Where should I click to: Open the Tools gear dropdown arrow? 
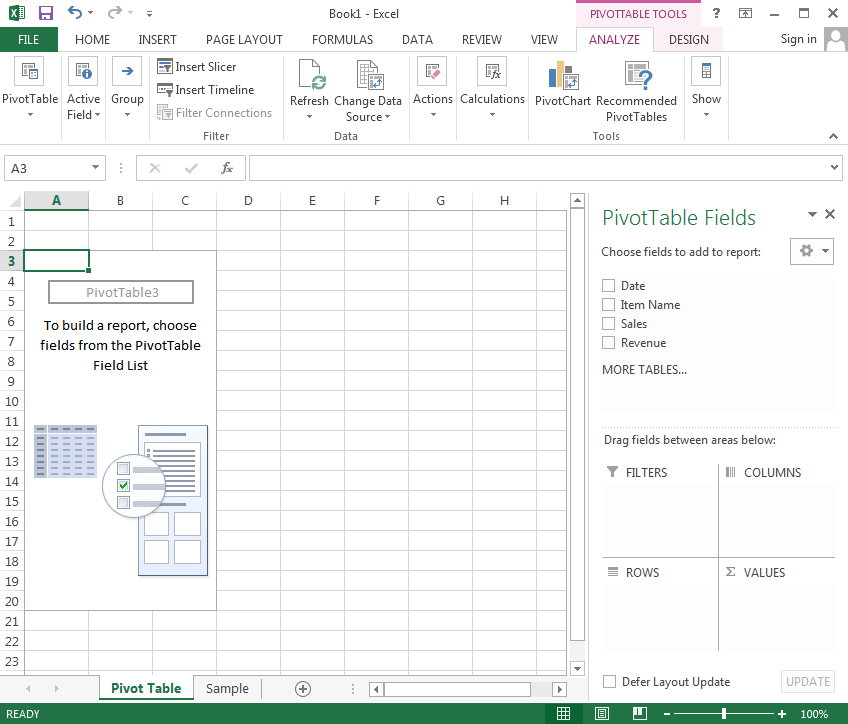coord(825,251)
